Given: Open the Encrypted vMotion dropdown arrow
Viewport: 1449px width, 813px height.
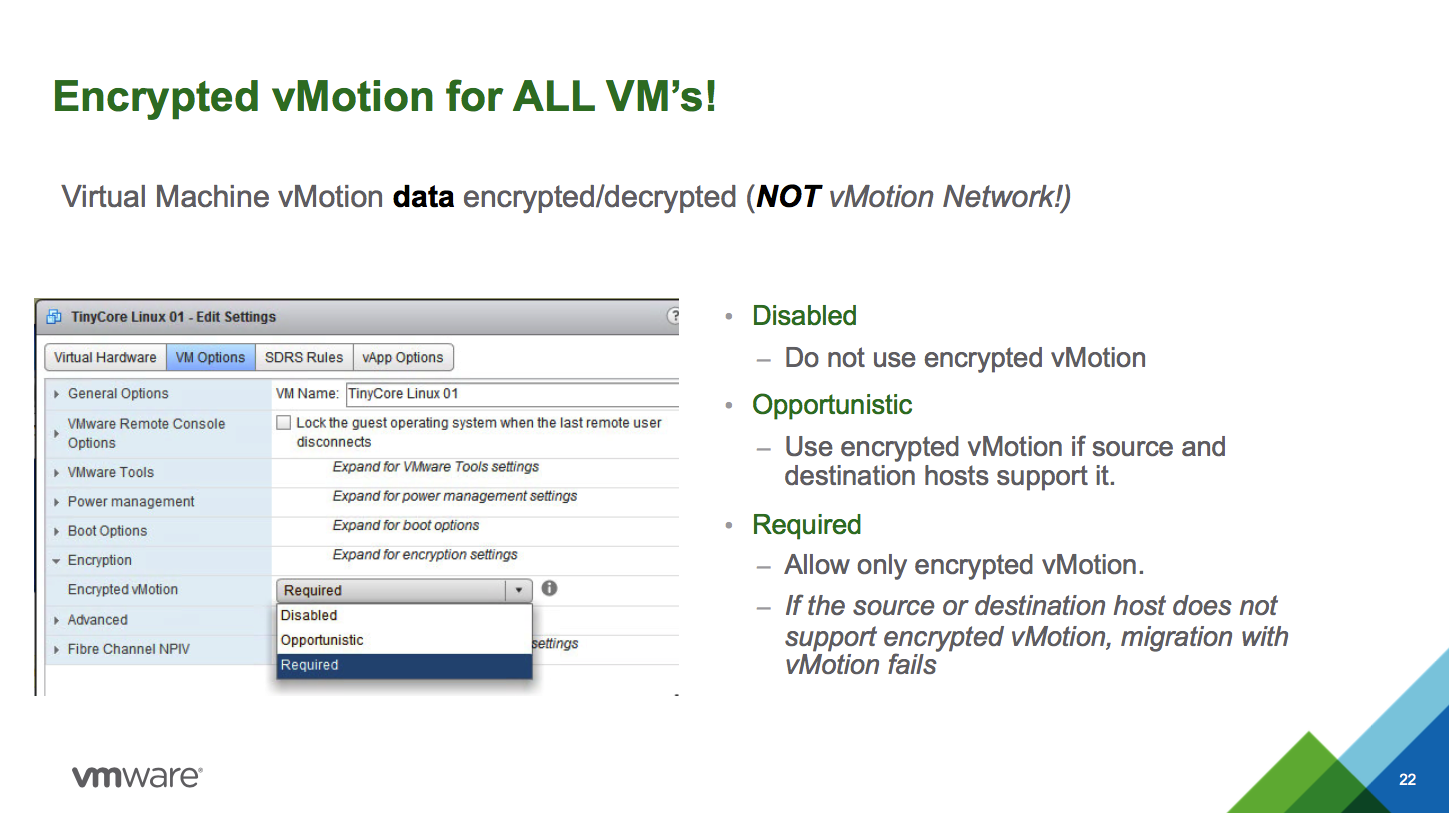Looking at the screenshot, I should (518, 590).
